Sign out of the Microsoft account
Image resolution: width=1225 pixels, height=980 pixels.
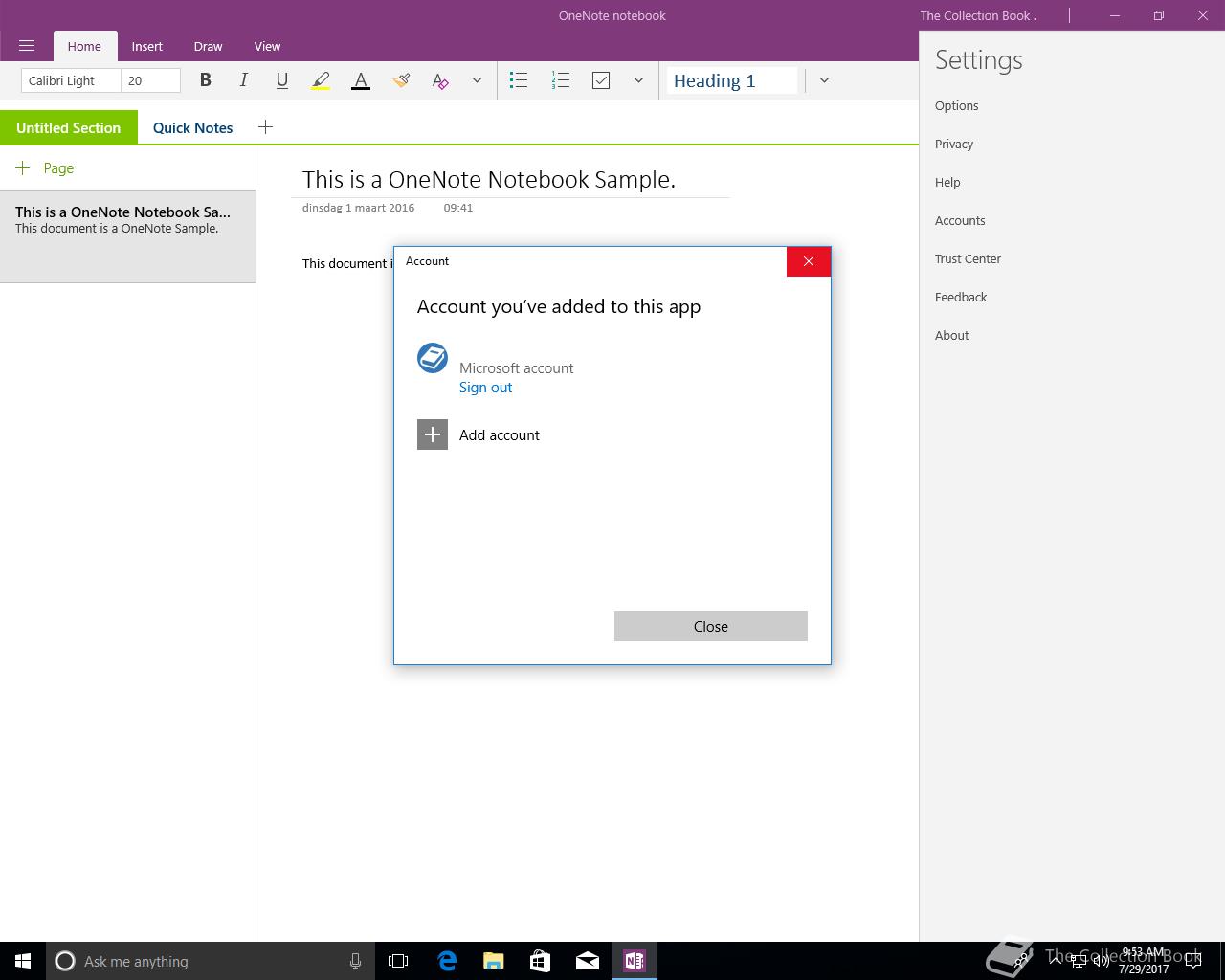[x=485, y=387]
